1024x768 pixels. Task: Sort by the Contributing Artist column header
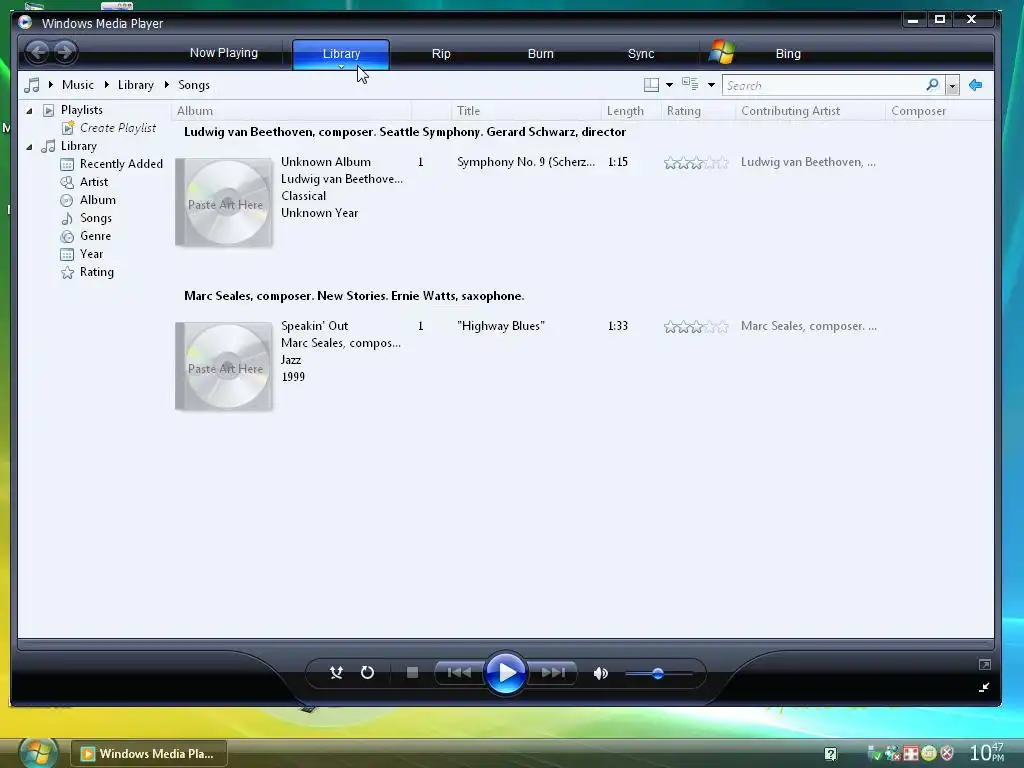tap(810, 111)
